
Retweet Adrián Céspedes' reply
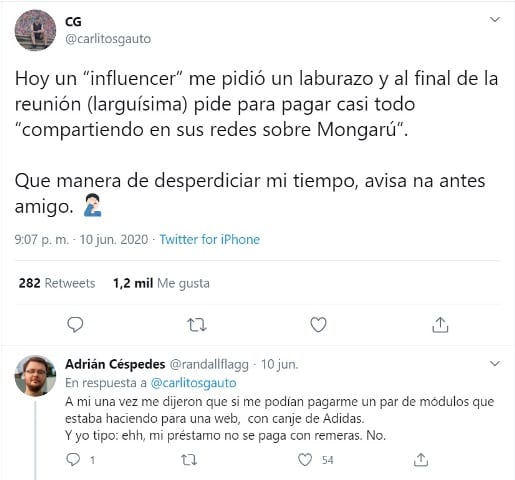189,460
